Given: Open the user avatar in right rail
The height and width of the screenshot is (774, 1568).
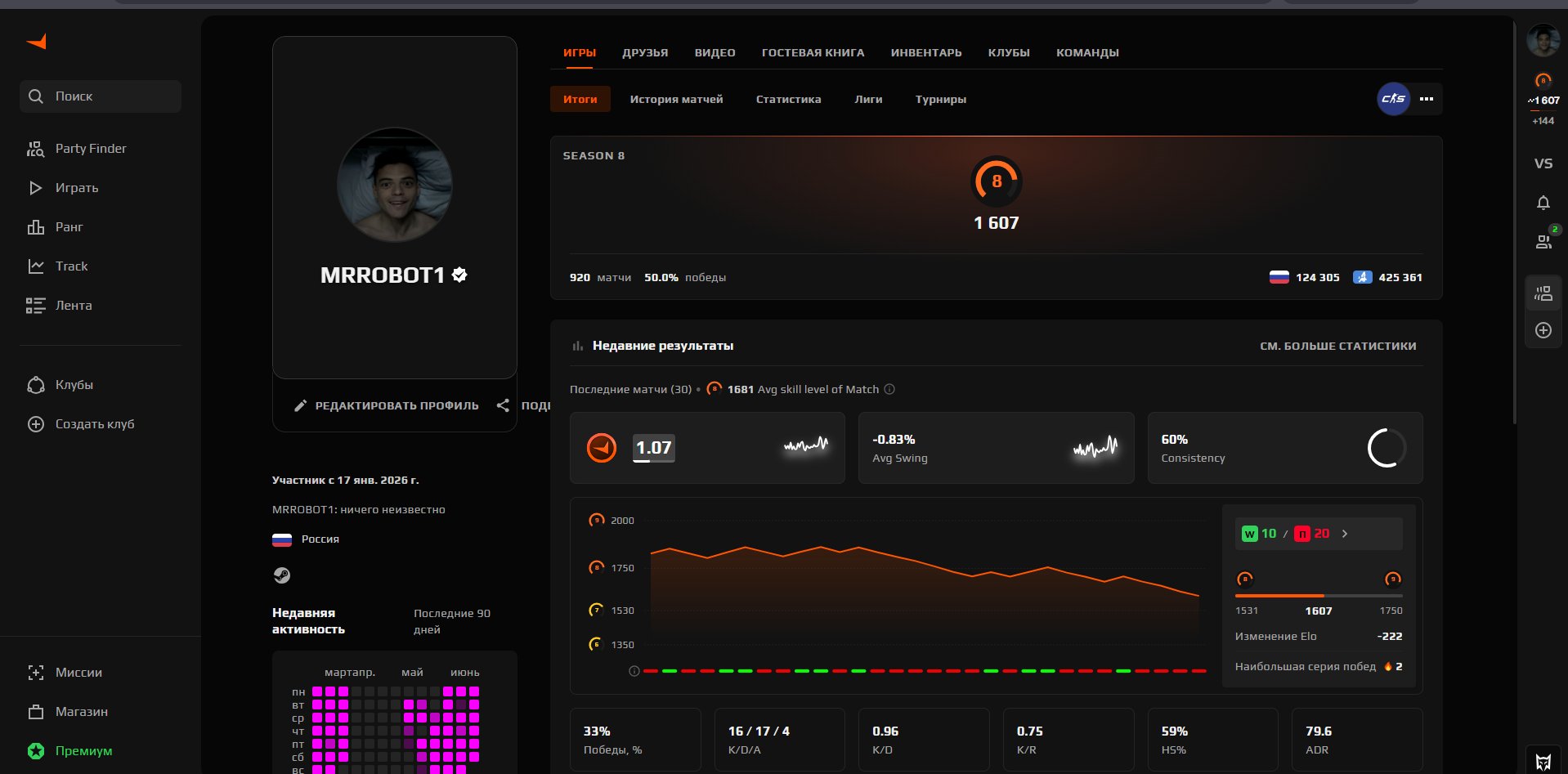Looking at the screenshot, I should coord(1543,40).
